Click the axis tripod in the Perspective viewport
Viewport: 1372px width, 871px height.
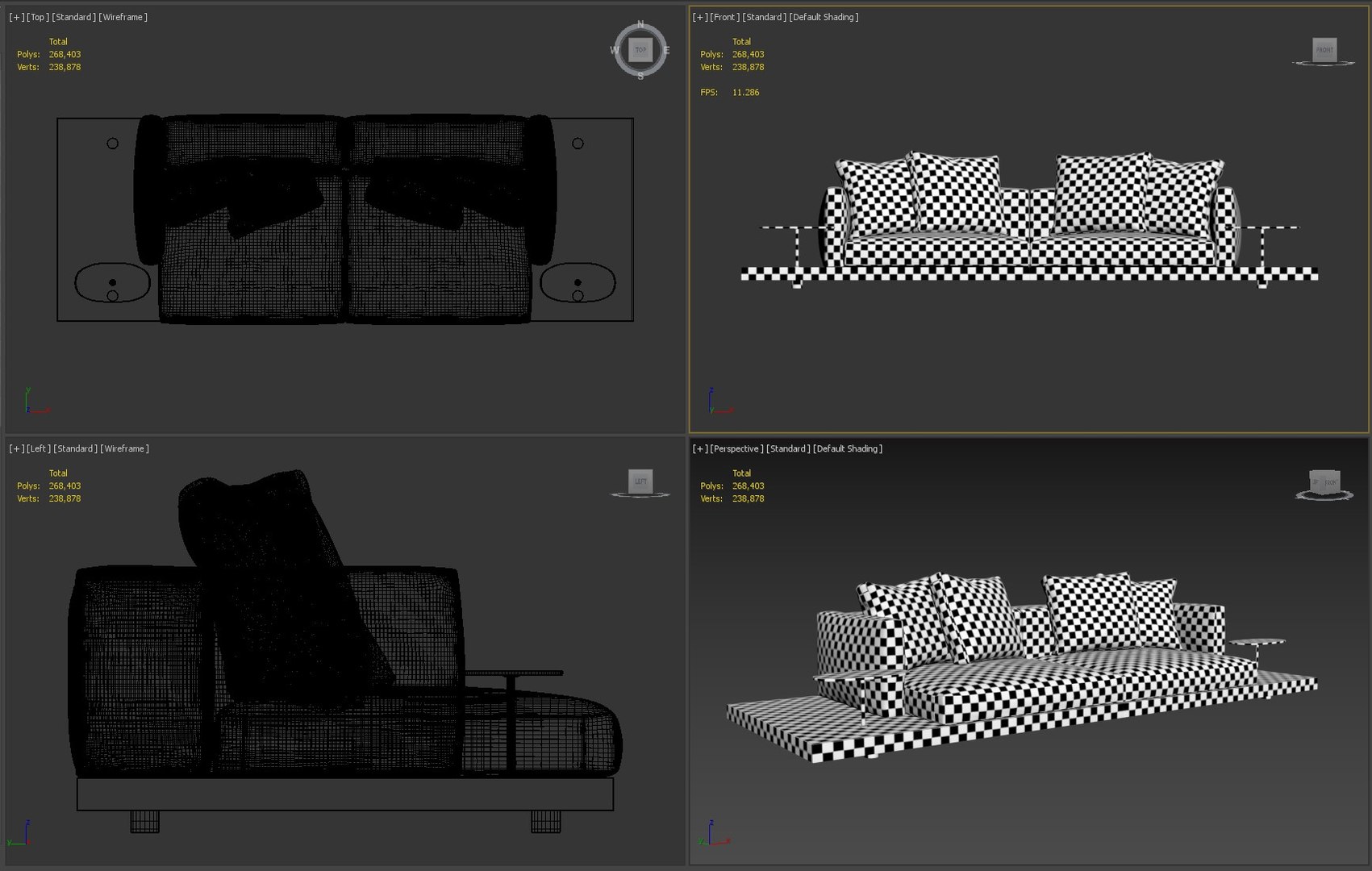[715, 833]
